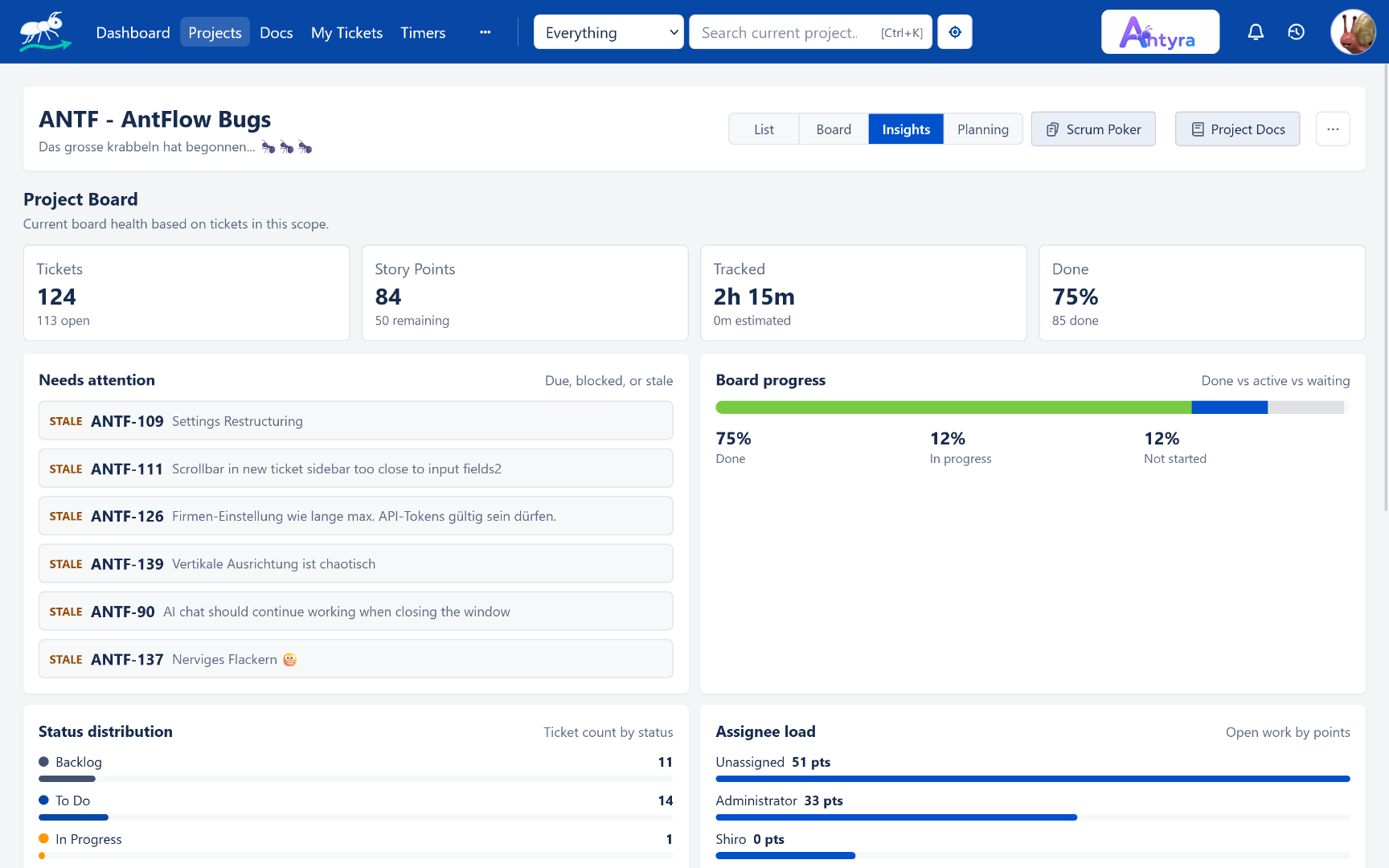Click the blue In progress bar segment
The height and width of the screenshot is (868, 1389).
[x=1230, y=407]
